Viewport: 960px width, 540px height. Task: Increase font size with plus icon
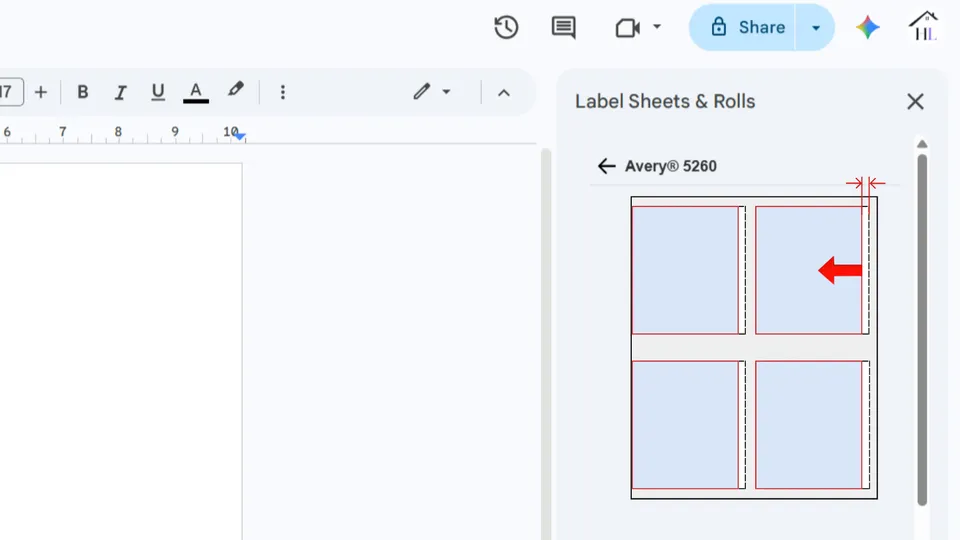[x=40, y=92]
